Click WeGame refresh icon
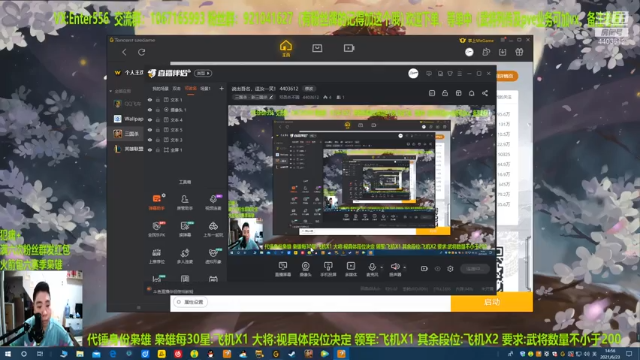640x360 pixels. point(142,52)
